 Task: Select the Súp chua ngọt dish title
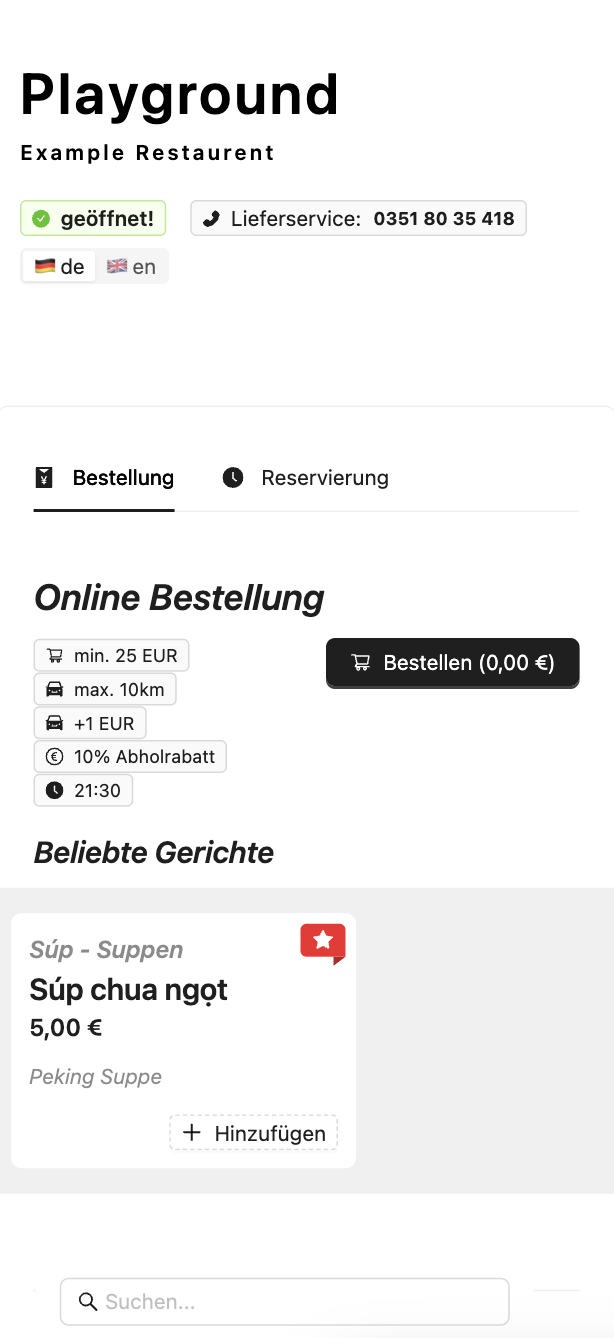point(129,990)
